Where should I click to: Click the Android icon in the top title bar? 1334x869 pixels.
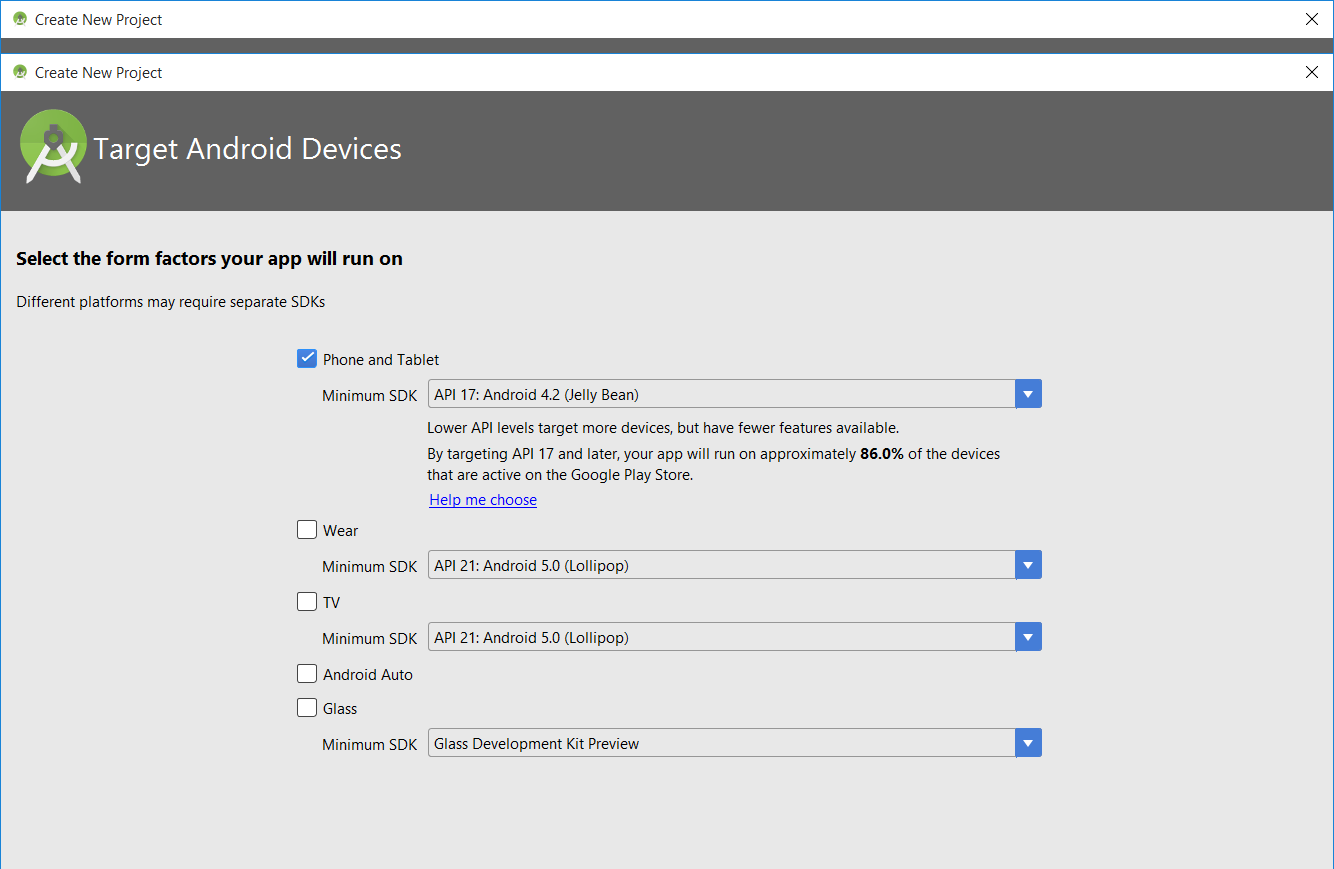pos(18,19)
